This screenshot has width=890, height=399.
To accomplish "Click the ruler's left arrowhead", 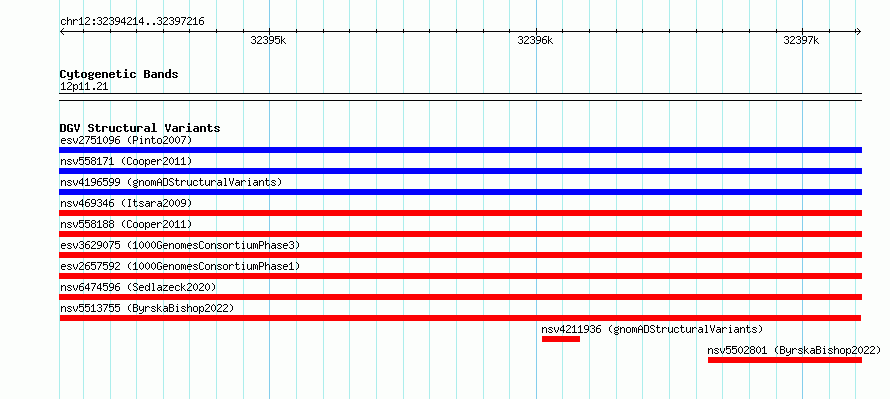I will coord(62,32).
